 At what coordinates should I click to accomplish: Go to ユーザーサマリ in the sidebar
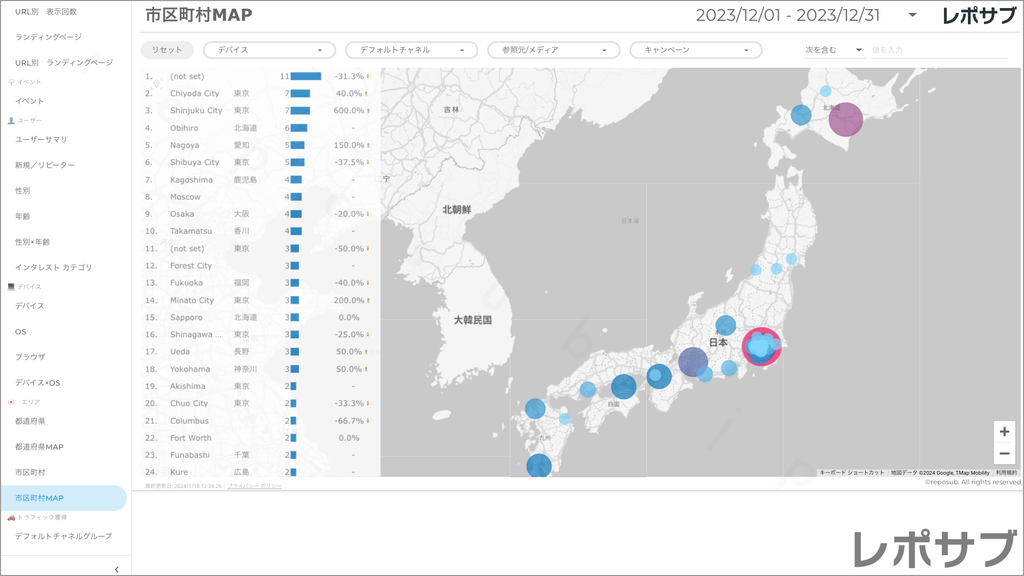tap(42, 139)
